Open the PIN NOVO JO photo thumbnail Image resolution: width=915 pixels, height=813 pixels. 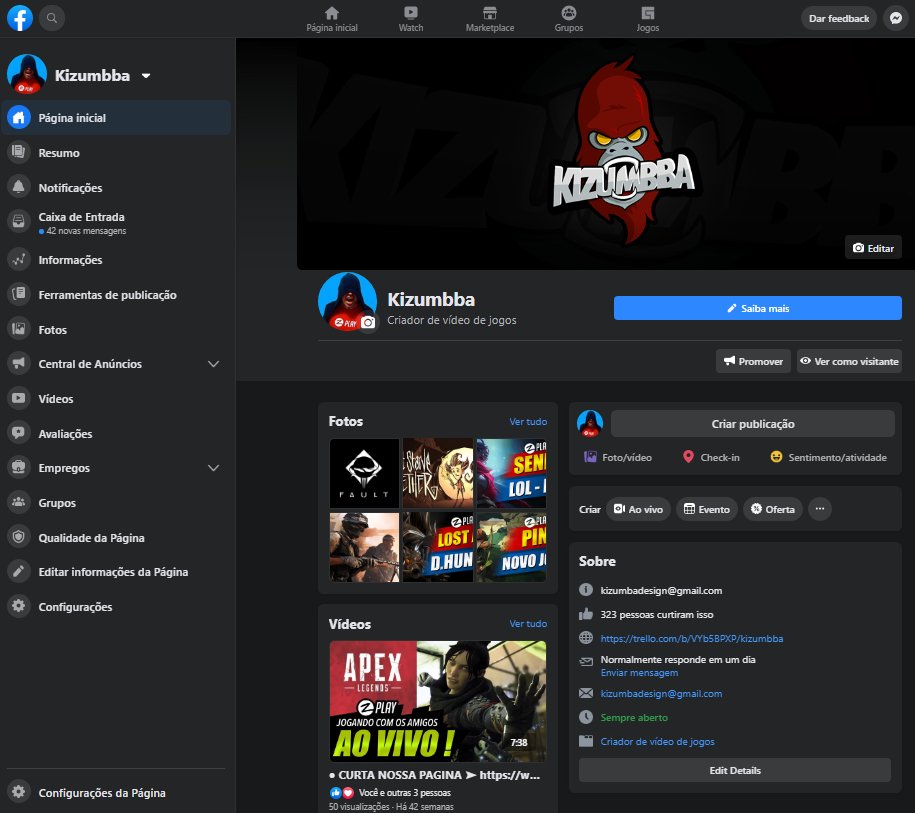pyautogui.click(x=511, y=547)
